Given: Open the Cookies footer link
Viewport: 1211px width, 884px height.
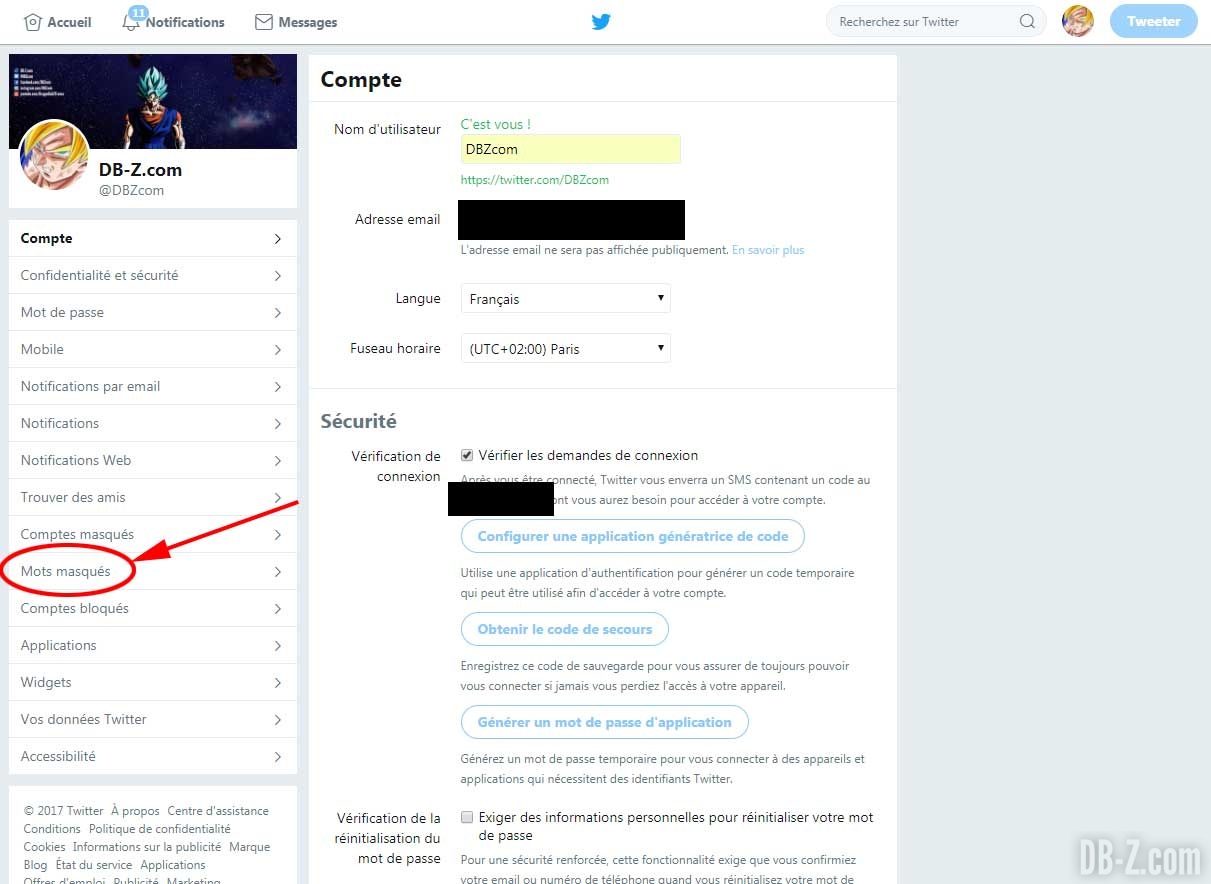Looking at the screenshot, I should point(45,847).
